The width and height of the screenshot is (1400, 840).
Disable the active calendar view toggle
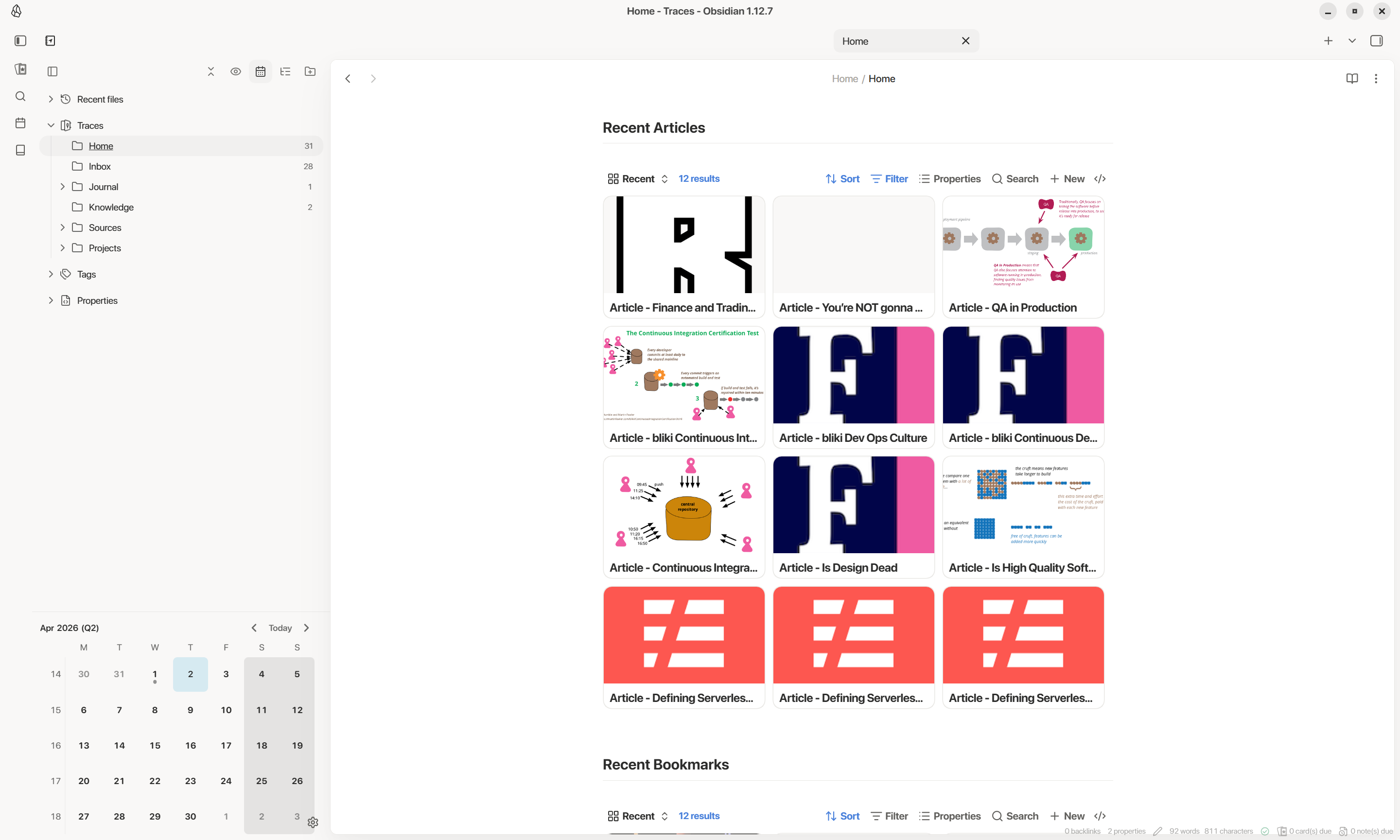click(260, 71)
